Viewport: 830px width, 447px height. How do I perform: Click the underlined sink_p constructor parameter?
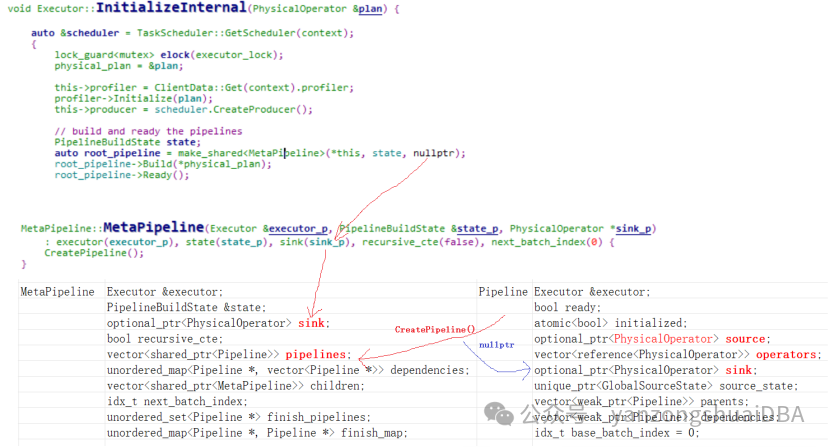coord(634,229)
